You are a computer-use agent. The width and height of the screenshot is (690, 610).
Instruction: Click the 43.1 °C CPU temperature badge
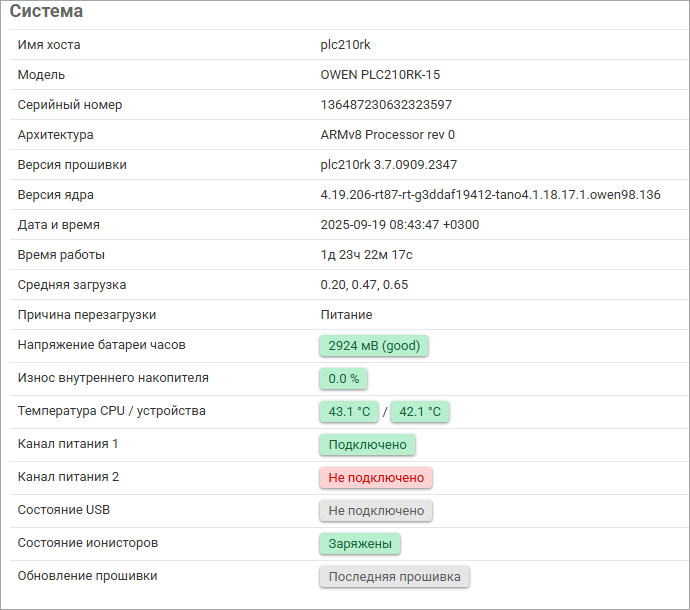[349, 412]
